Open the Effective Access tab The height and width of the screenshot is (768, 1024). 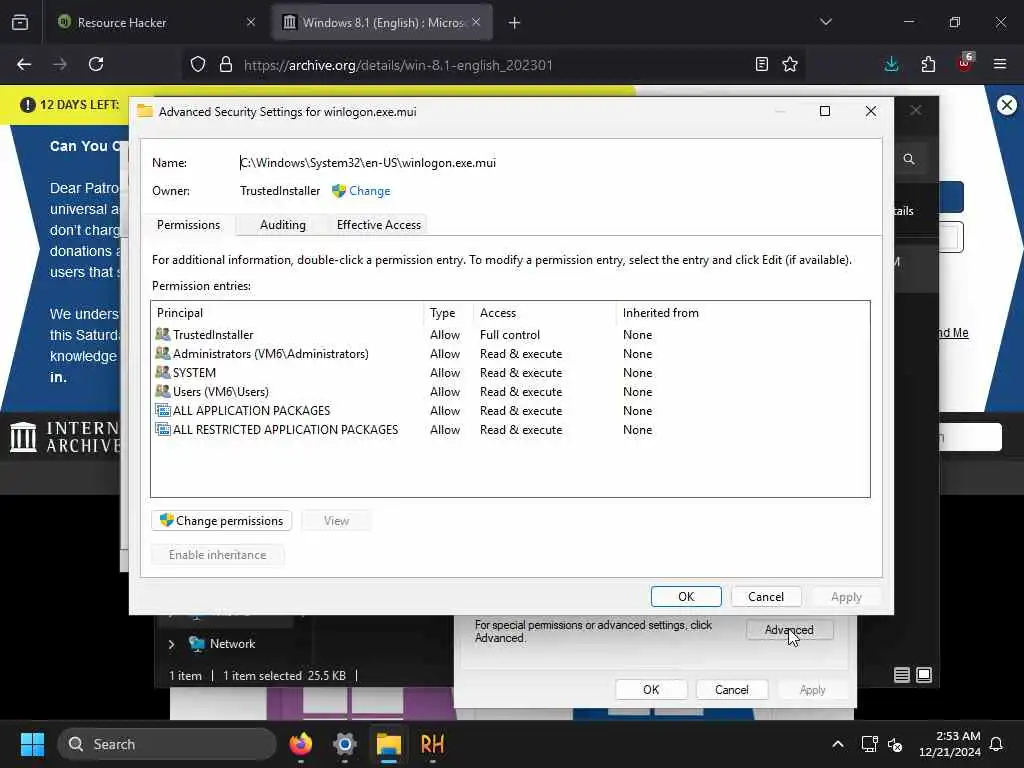(379, 225)
